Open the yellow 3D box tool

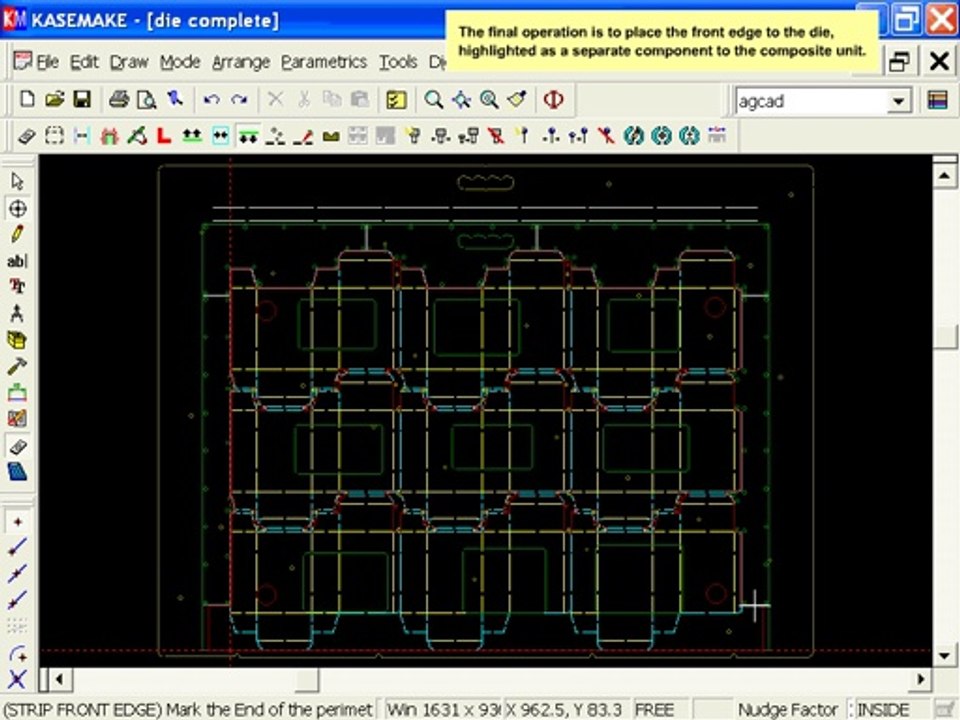tap(17, 340)
